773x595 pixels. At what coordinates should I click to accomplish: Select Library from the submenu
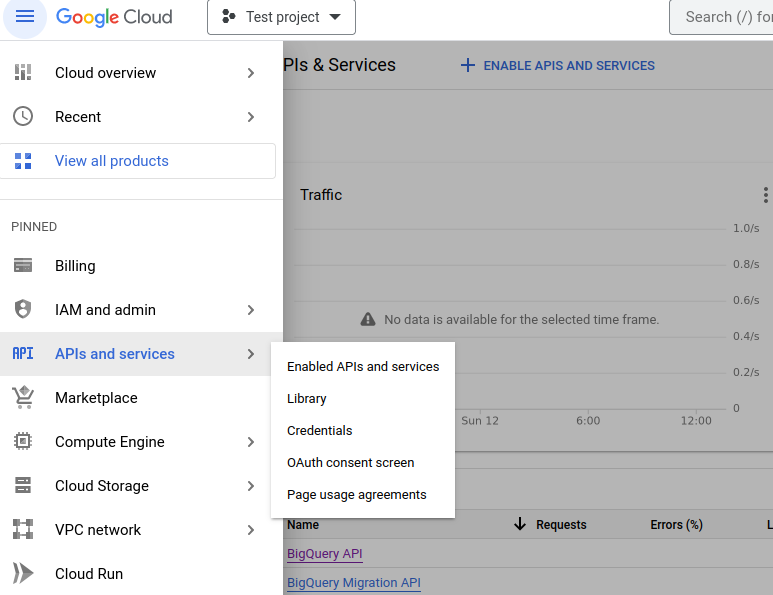pos(363,399)
